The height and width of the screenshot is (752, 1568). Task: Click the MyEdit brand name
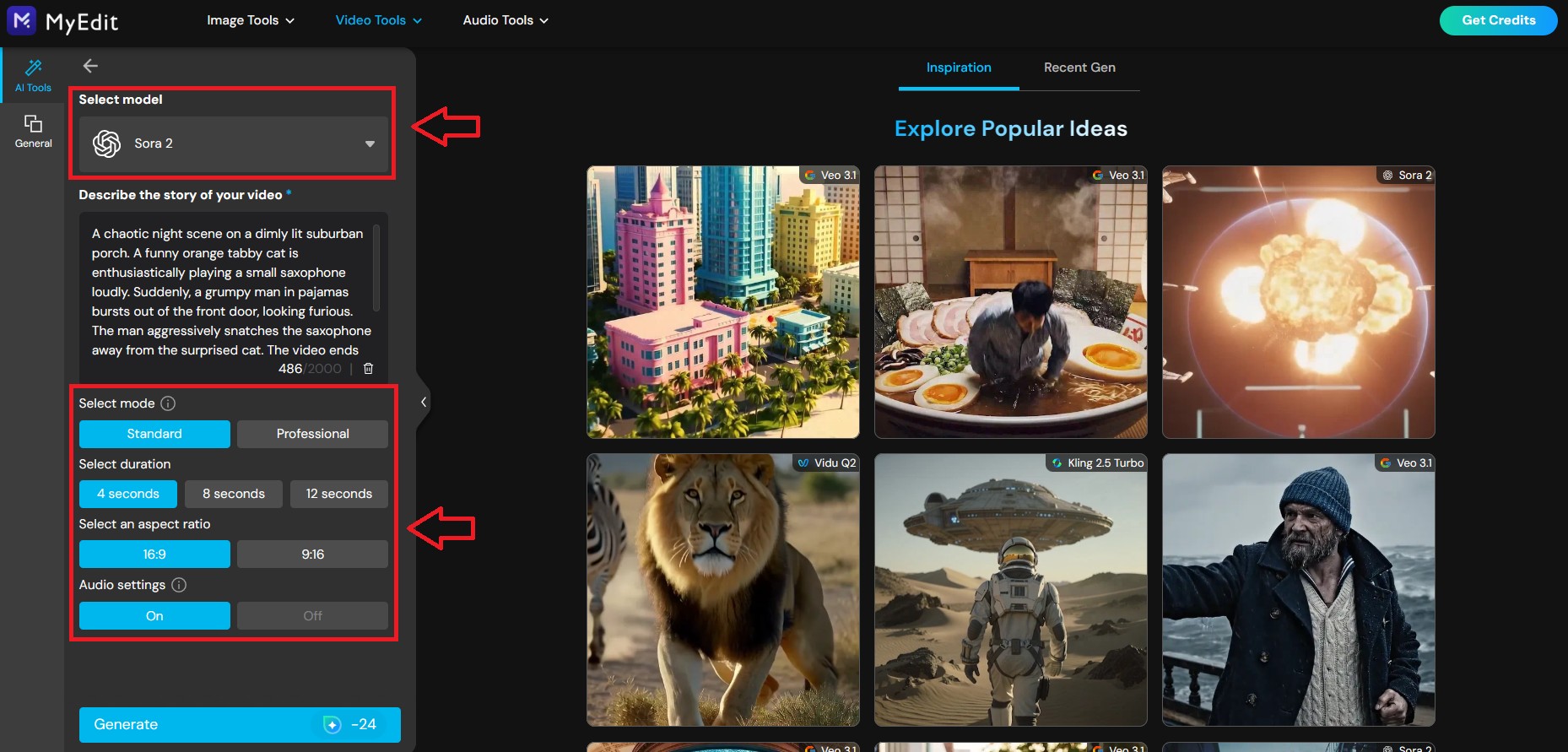coord(82,22)
